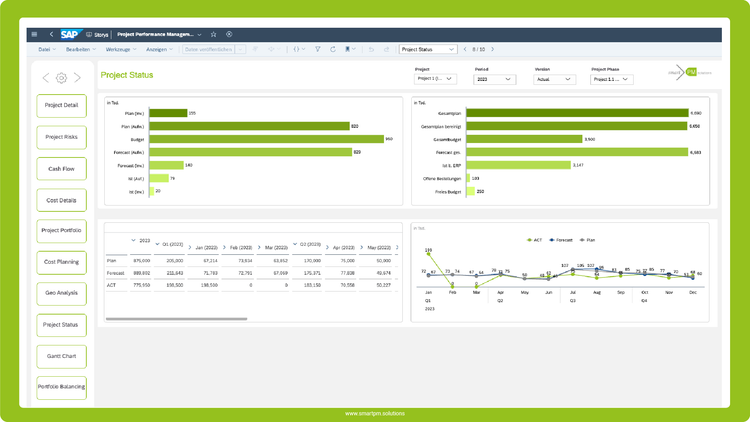
Task: Refresh the story data
Action: click(333, 49)
